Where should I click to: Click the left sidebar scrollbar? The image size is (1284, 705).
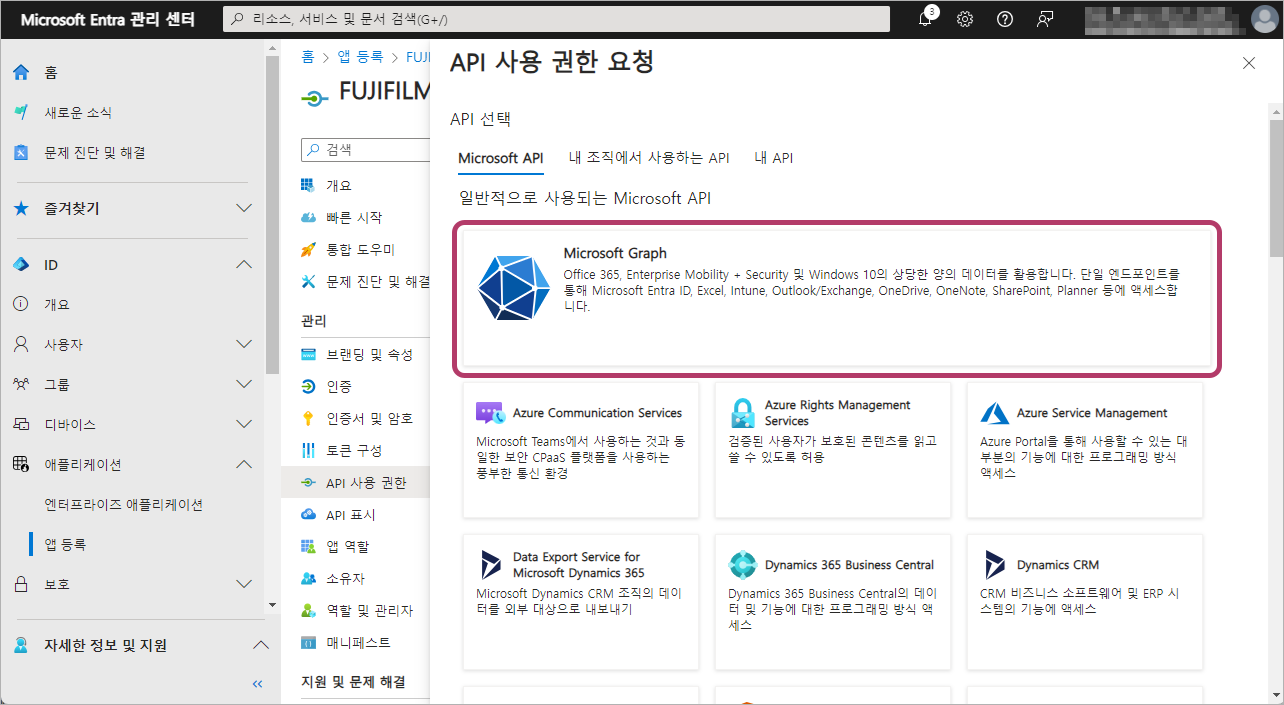pos(272,214)
